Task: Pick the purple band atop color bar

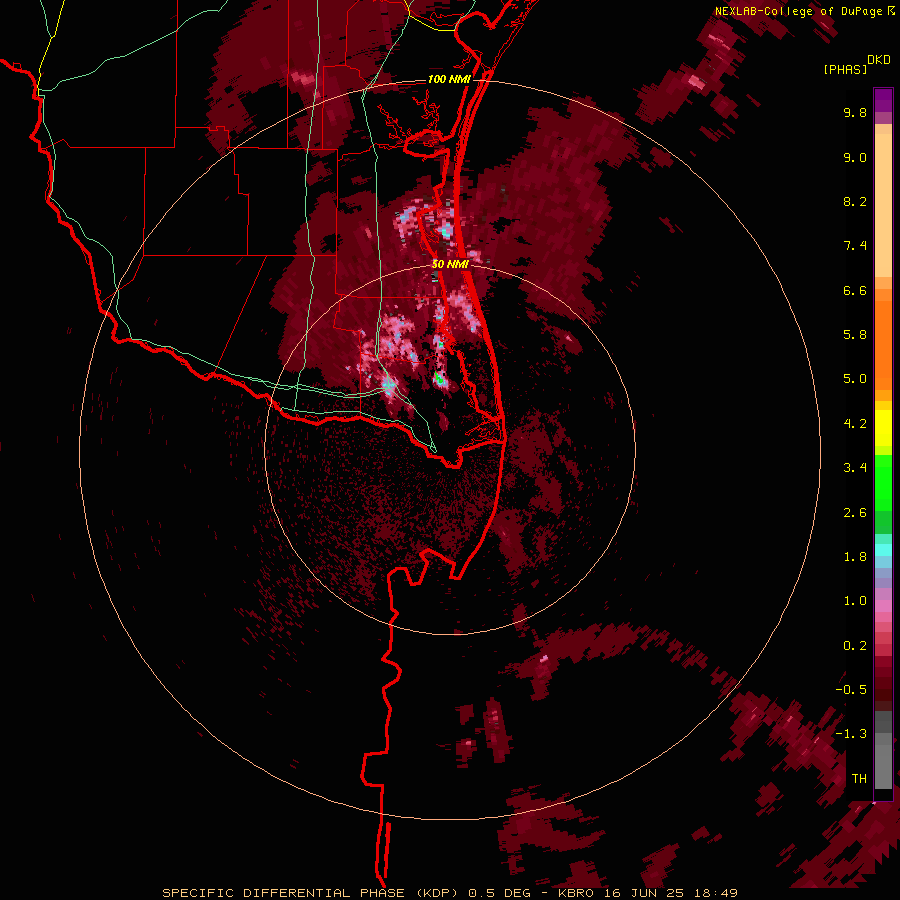Action: pos(883,100)
